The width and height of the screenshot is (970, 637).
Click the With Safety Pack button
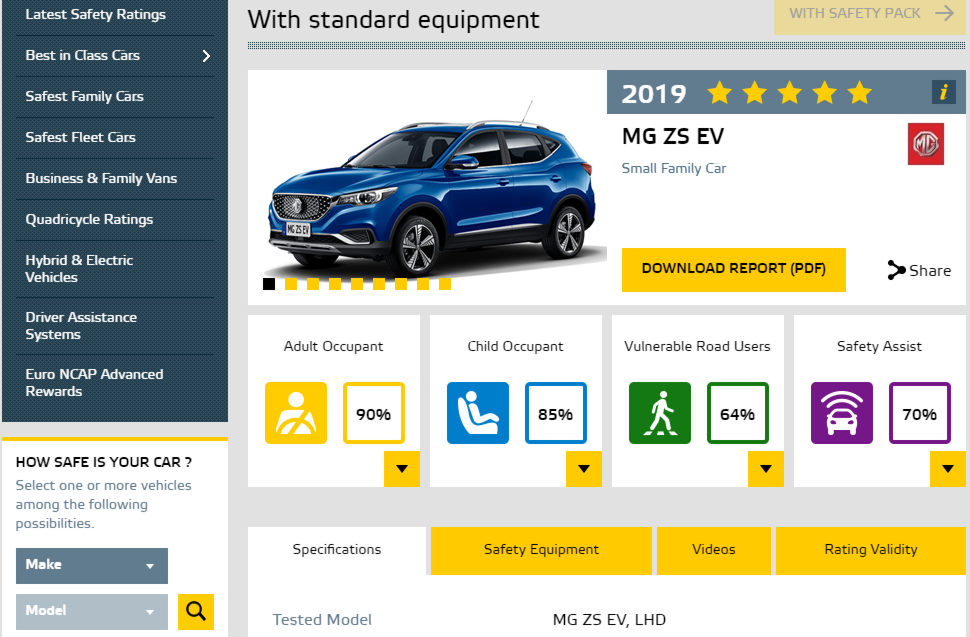869,15
